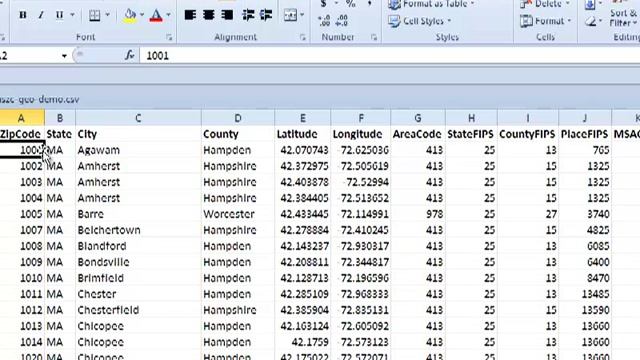
Task: Select the PlaceFIPS header cell
Action: coord(585,134)
